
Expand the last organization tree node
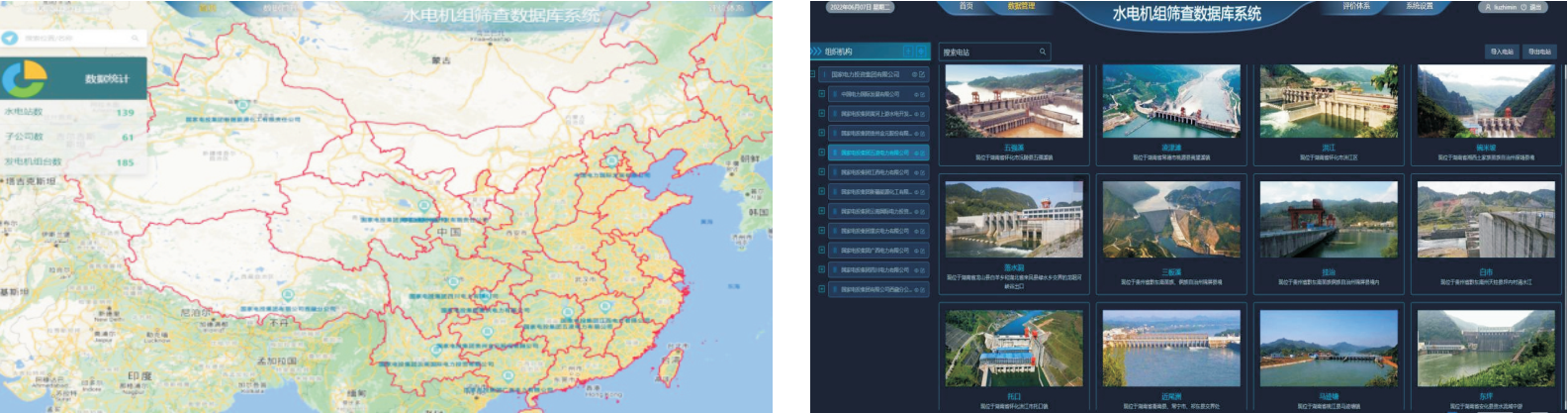pos(821,289)
